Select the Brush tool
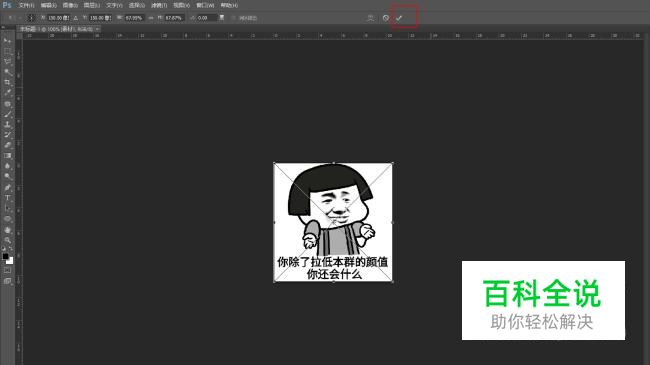The width and height of the screenshot is (650, 365). coord(7,114)
